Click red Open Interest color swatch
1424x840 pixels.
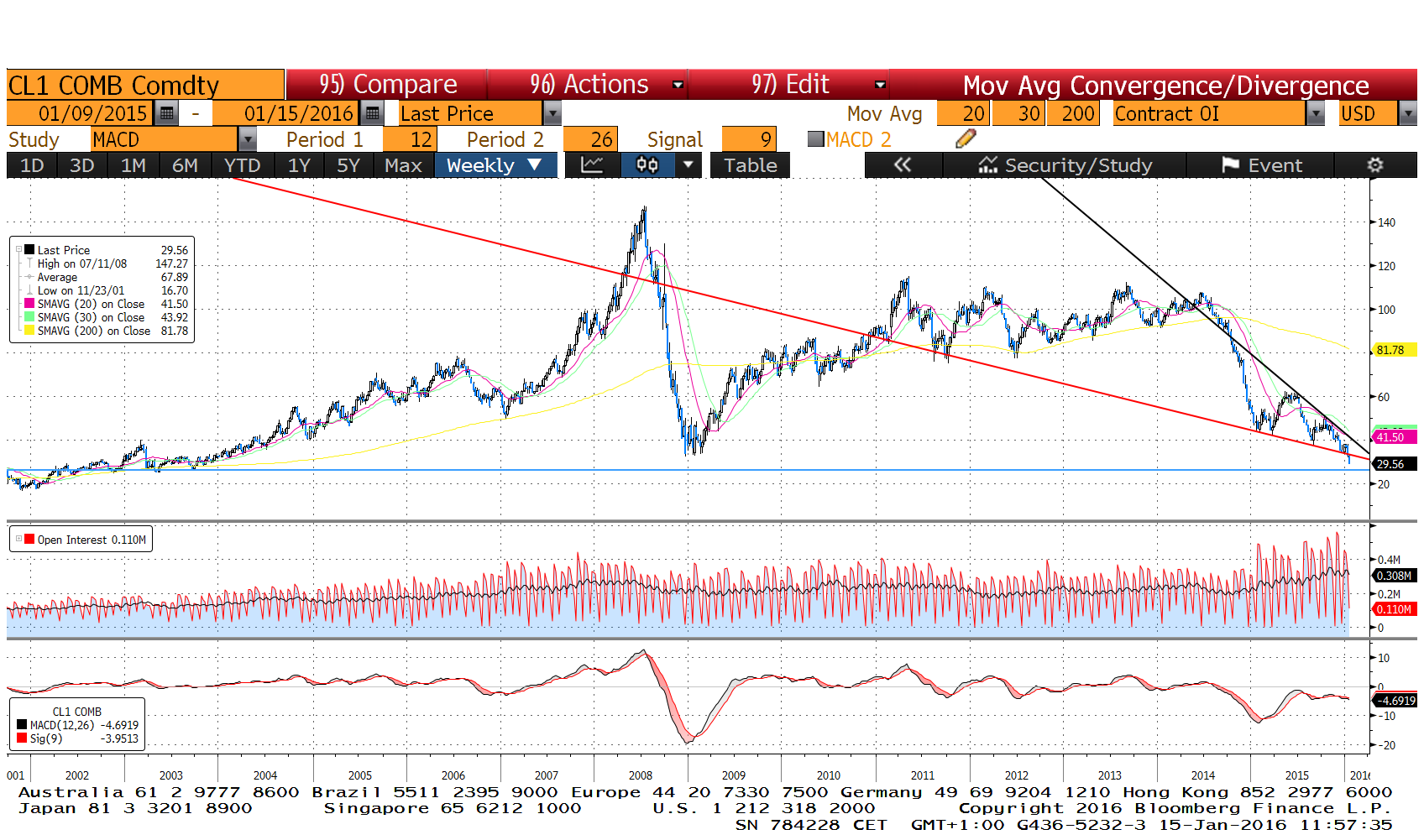tap(29, 539)
